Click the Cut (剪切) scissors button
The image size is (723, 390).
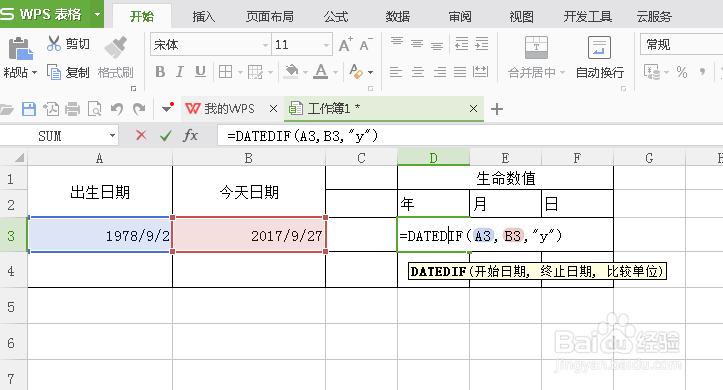tap(68, 44)
